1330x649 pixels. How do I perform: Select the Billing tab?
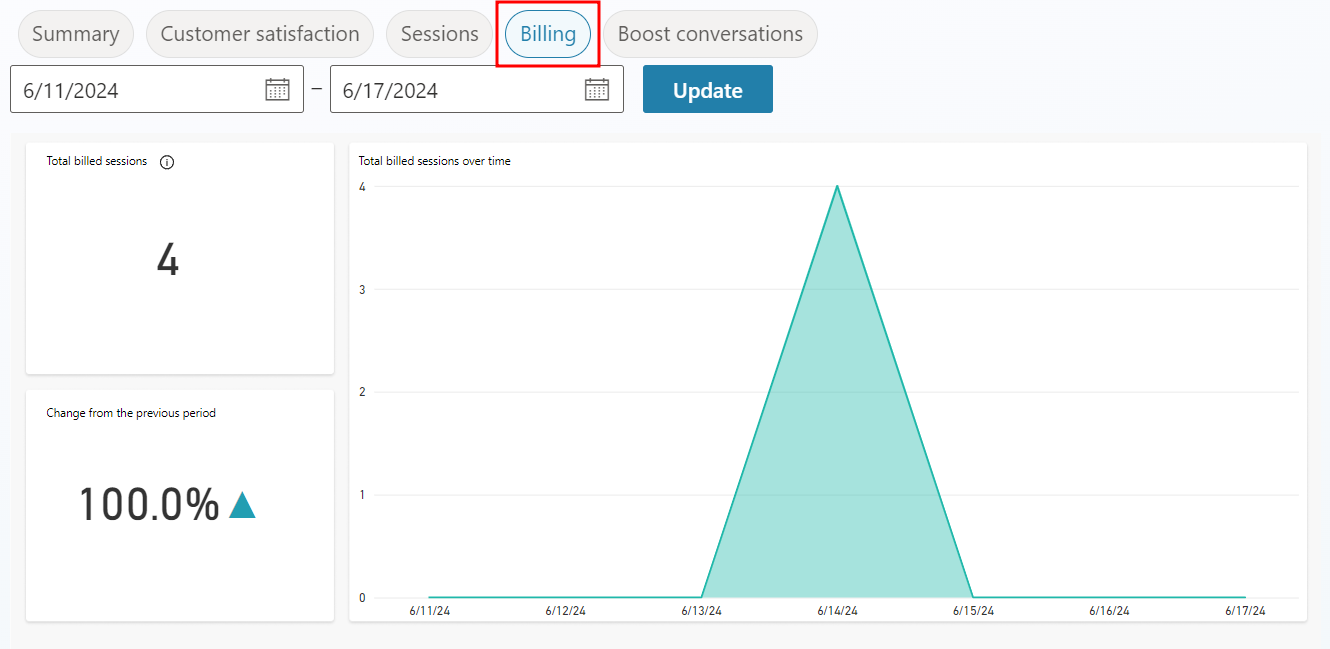548,34
